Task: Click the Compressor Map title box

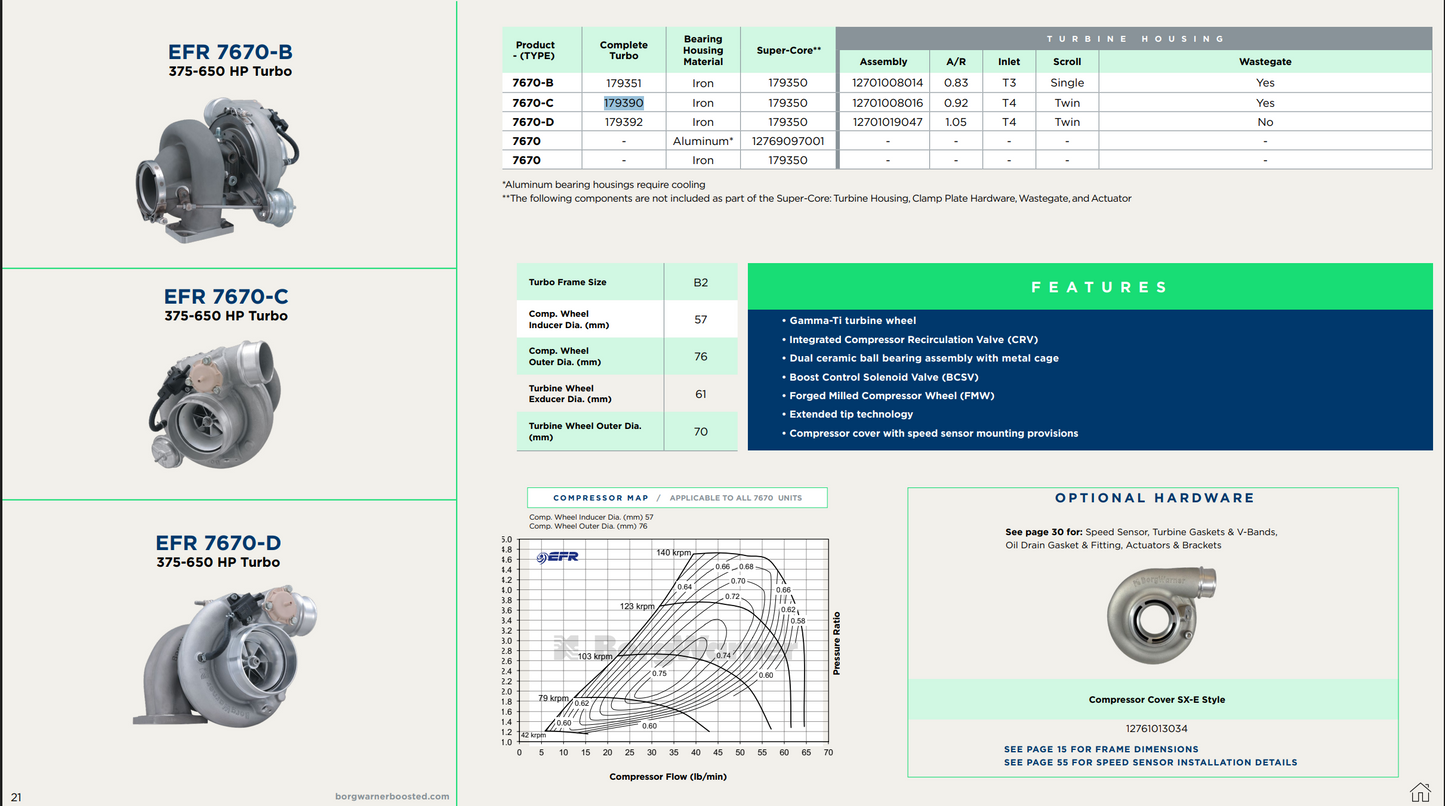Action: click(677, 497)
